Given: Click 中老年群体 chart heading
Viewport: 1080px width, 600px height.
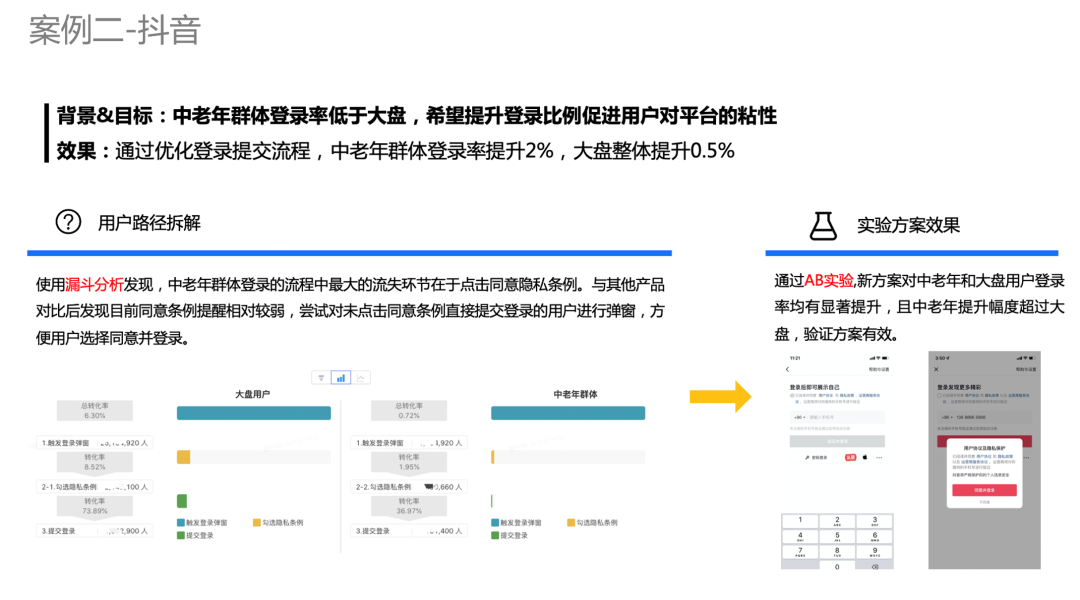Looking at the screenshot, I should pos(575,394).
